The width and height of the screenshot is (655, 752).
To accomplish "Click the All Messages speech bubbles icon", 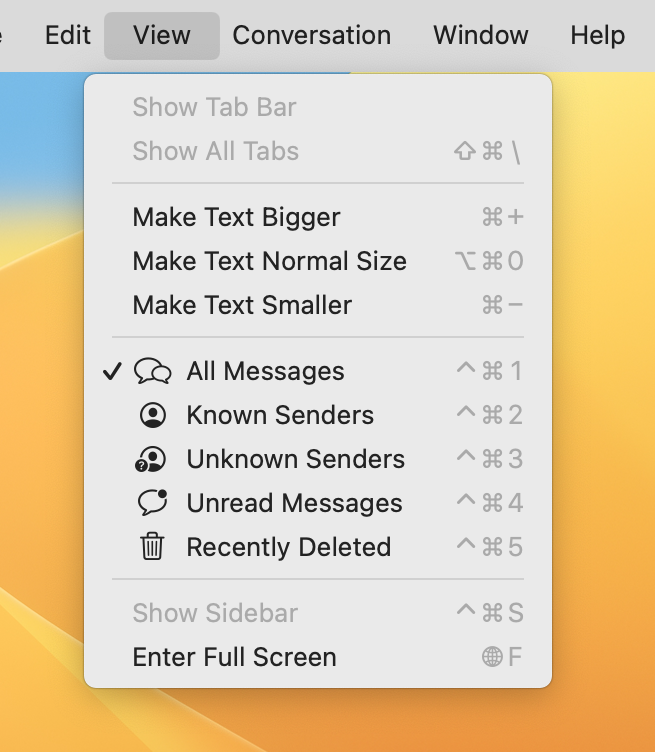I will (152, 371).
